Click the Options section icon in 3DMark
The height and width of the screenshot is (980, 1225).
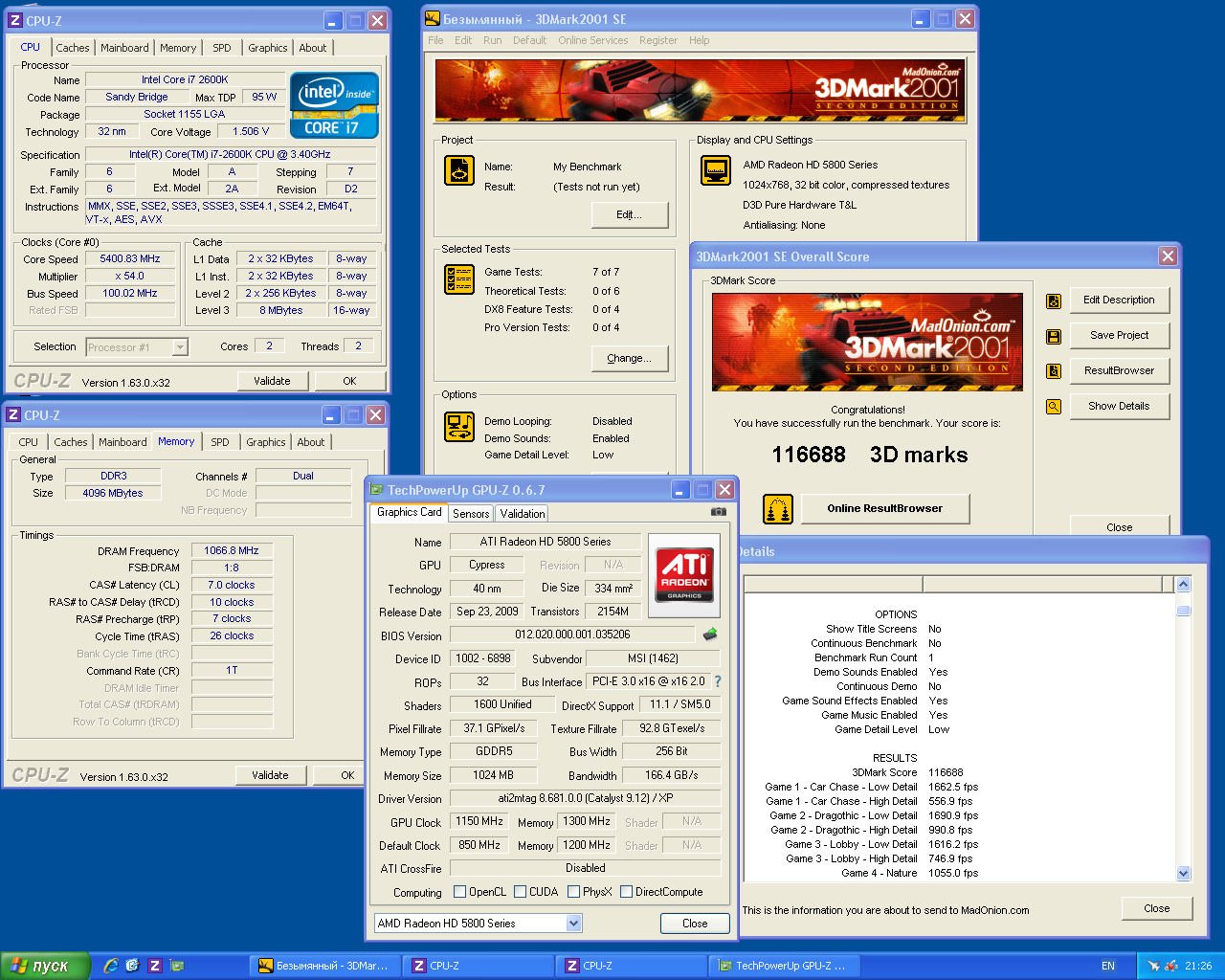pos(459,426)
